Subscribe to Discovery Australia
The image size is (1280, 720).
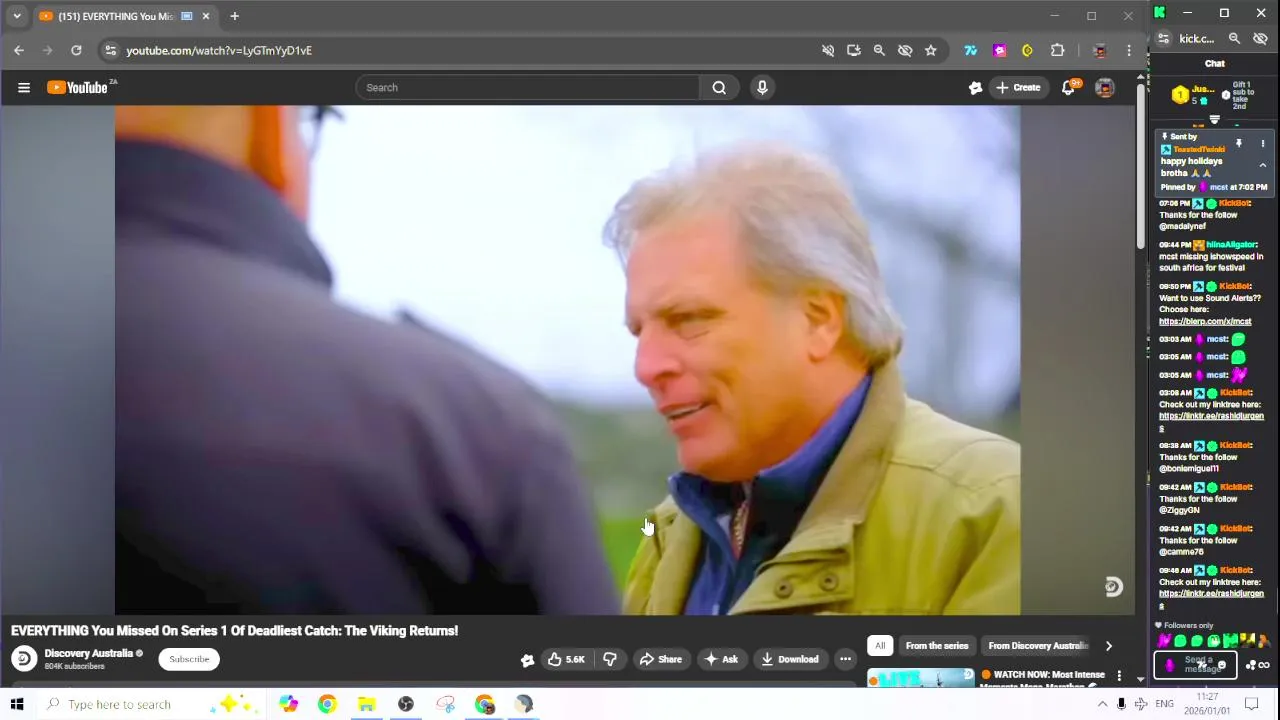pyautogui.click(x=189, y=659)
